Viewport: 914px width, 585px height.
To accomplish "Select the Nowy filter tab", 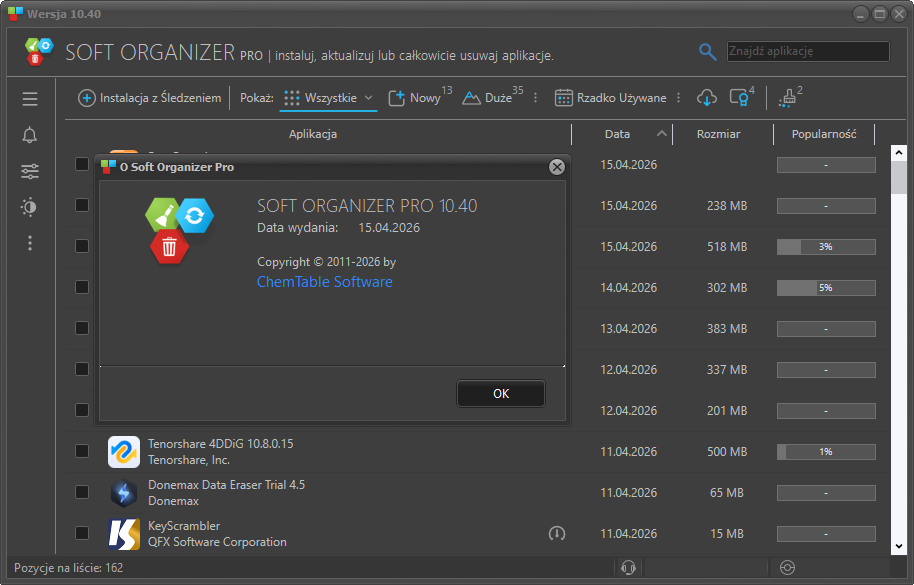I will coord(420,97).
